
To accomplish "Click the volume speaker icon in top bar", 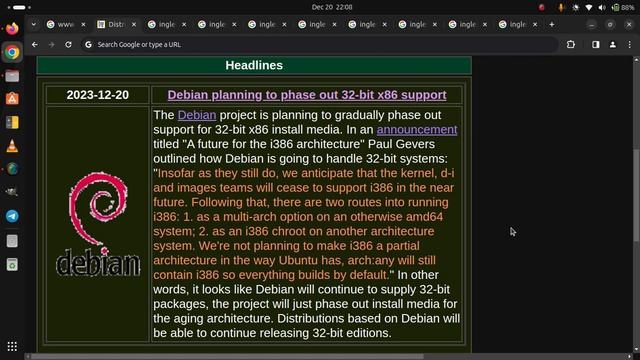I will [602, 7].
